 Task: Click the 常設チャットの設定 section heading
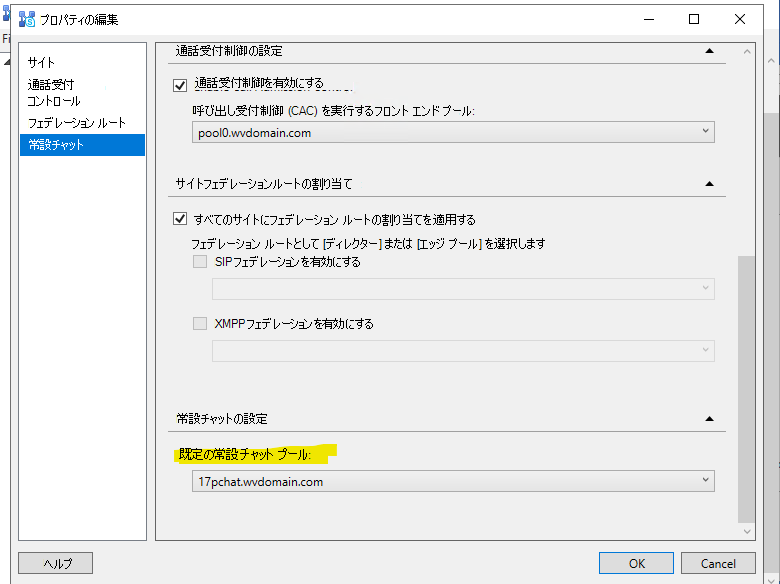coord(222,418)
